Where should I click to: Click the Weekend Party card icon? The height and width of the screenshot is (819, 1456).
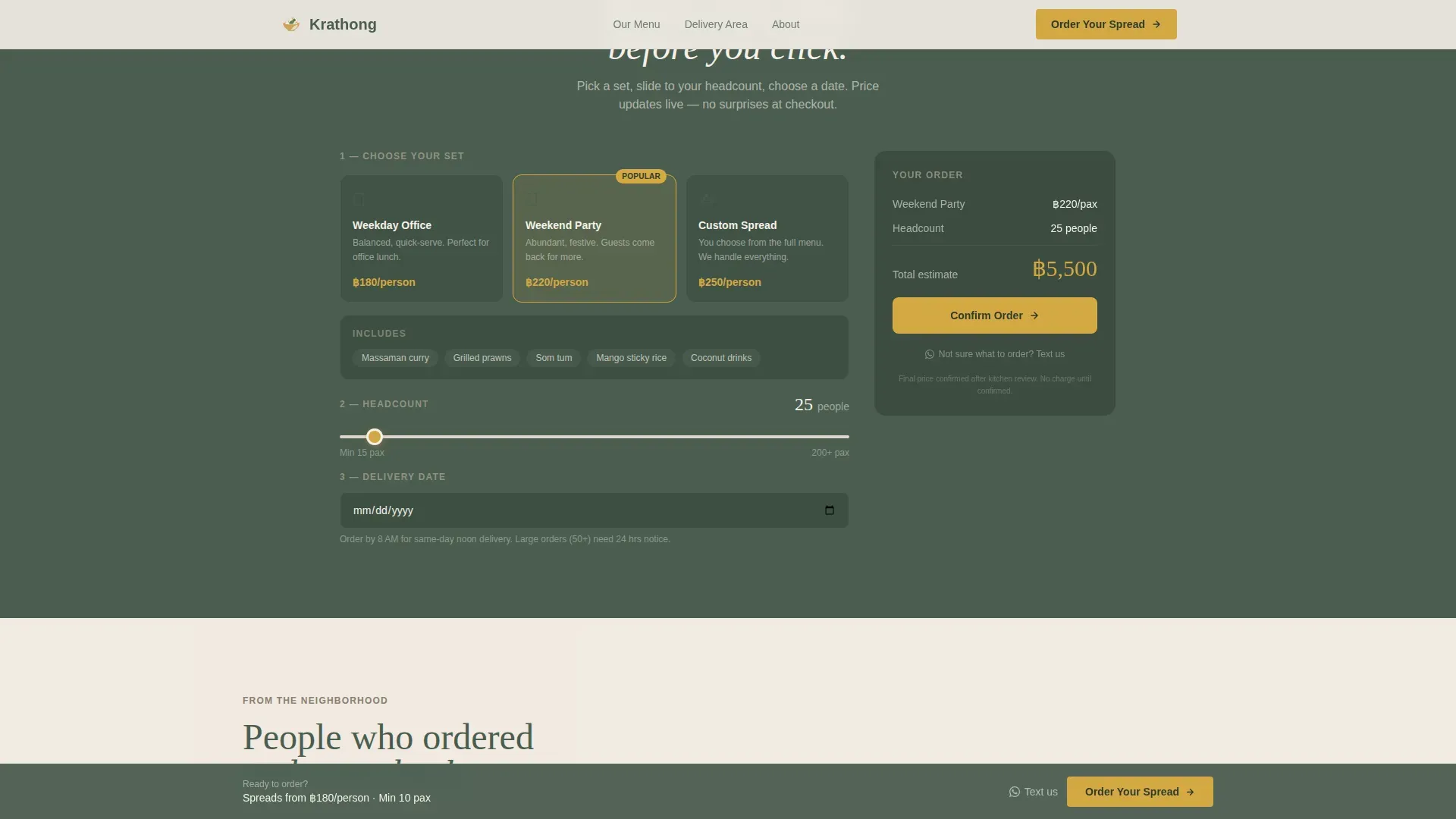pyautogui.click(x=532, y=199)
